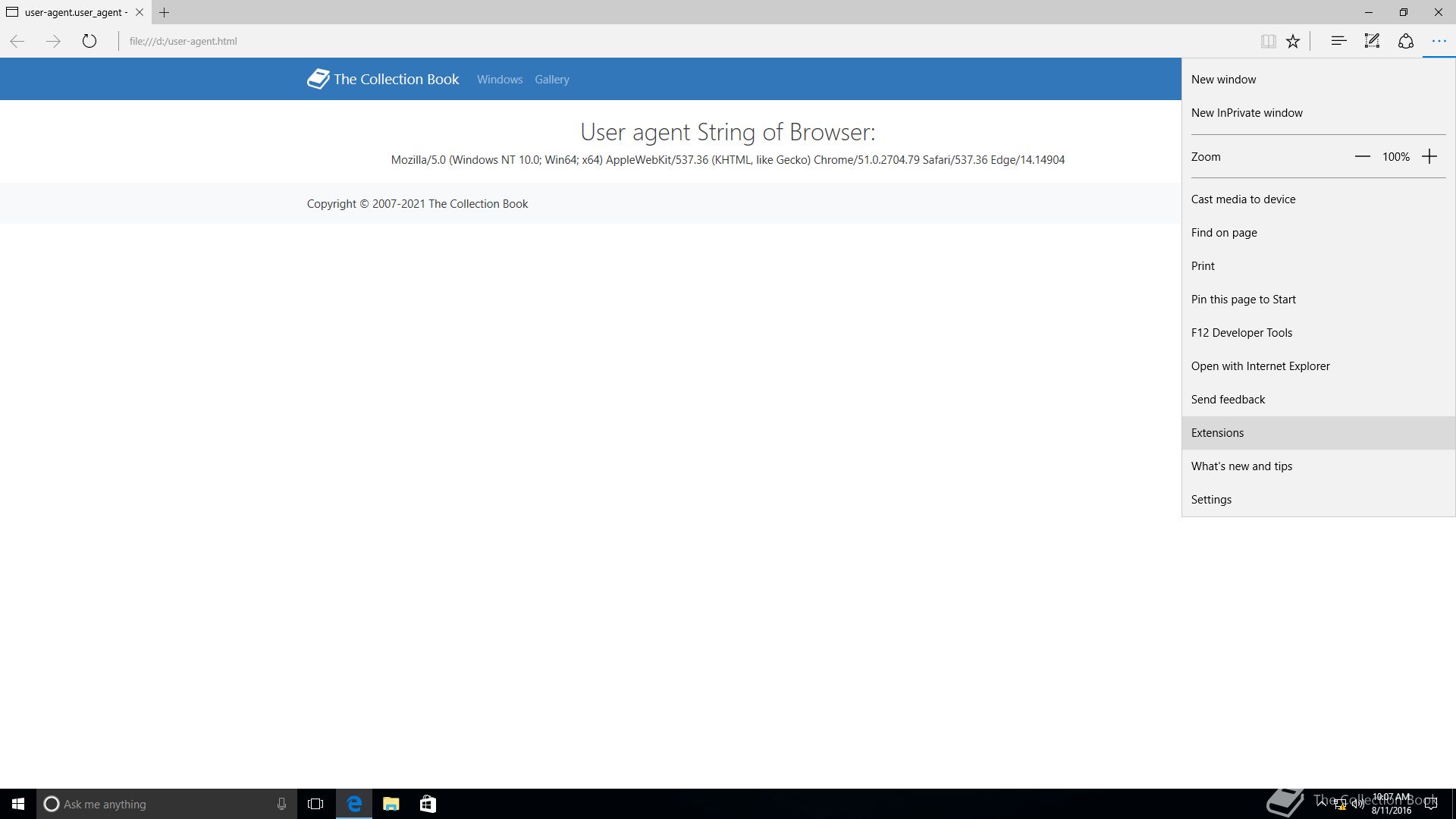The image size is (1456, 819).
Task: Open the Windows navigation link
Action: (500, 79)
